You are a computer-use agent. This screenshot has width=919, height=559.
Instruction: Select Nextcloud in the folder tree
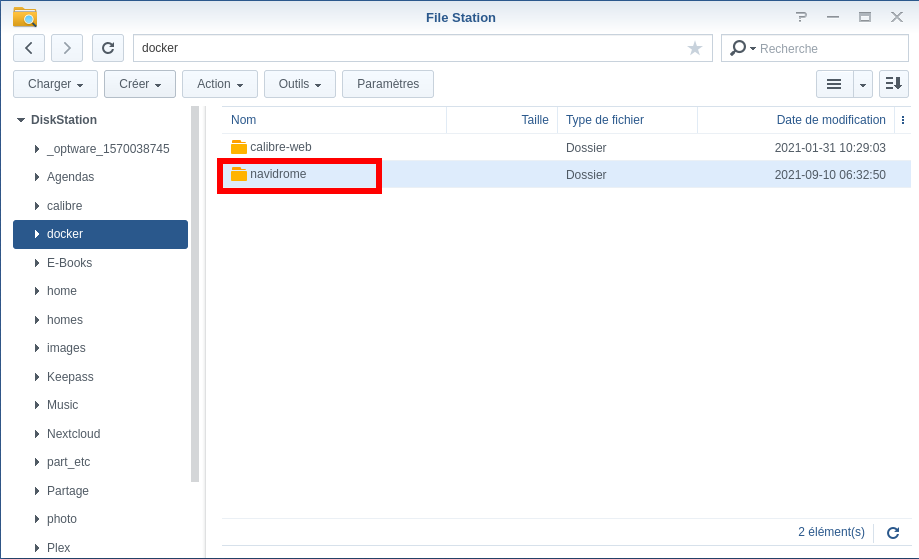[73, 434]
